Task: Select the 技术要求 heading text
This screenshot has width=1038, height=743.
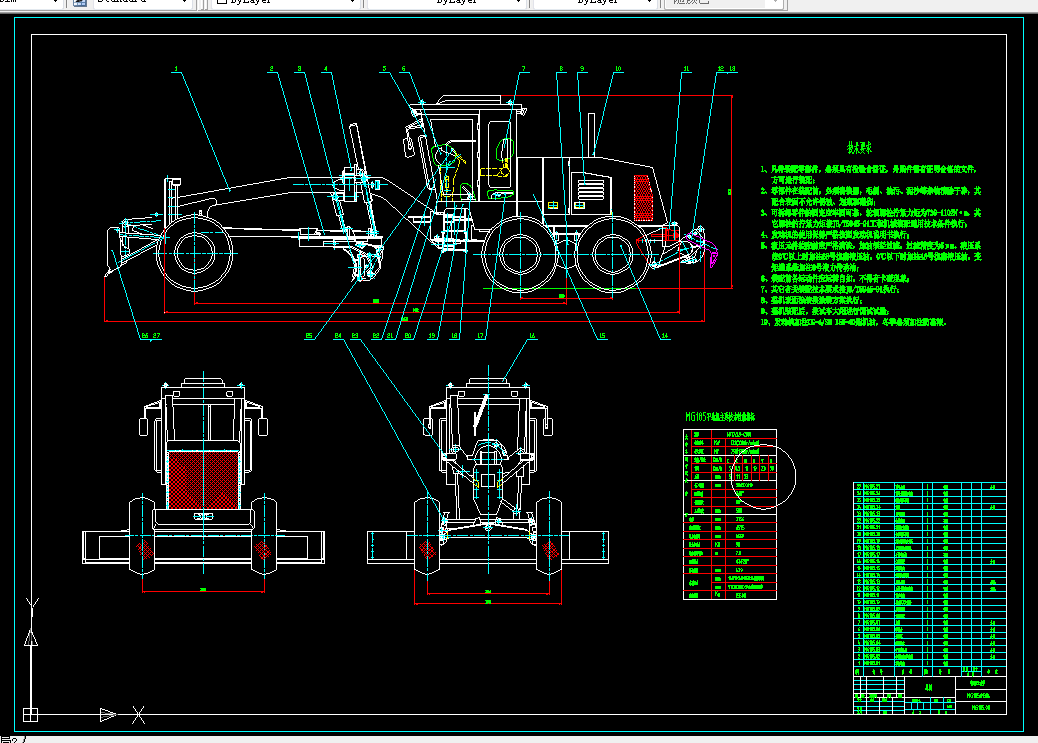Action: (x=859, y=148)
